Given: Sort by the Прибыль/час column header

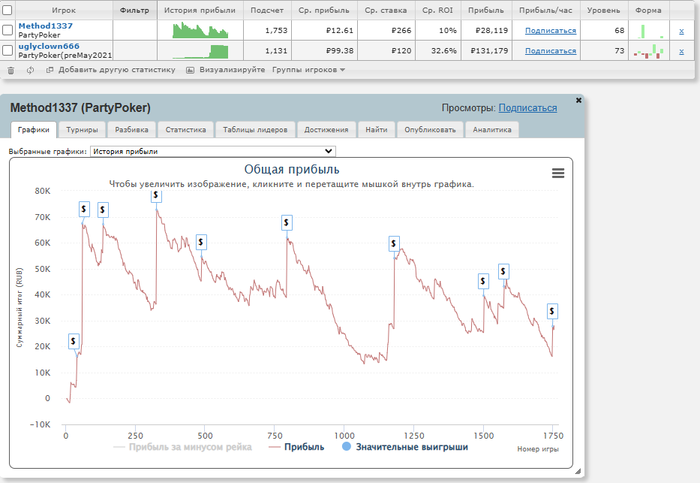Looking at the screenshot, I should tap(546, 10).
